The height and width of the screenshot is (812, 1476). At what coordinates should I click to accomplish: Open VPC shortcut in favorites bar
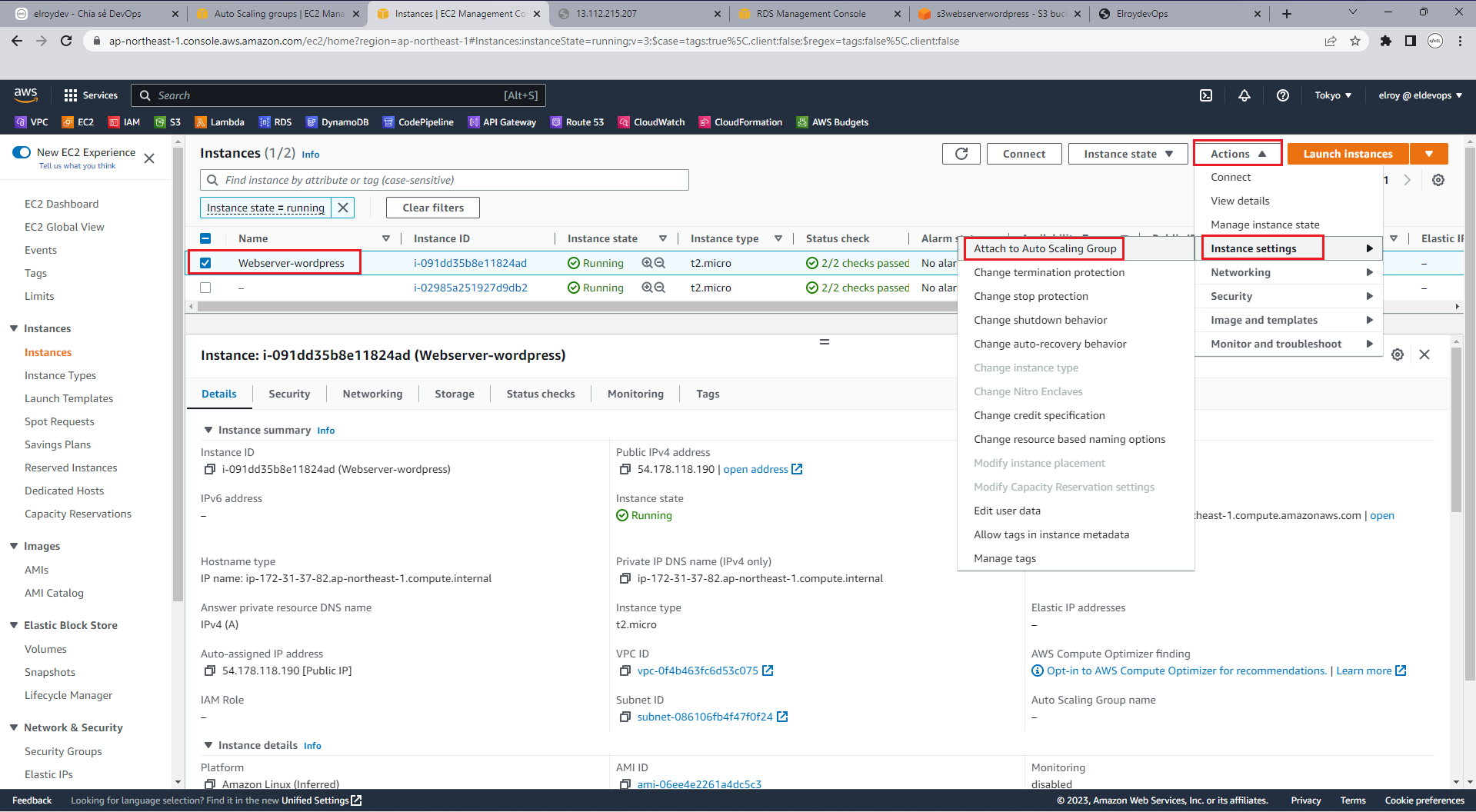pos(32,122)
